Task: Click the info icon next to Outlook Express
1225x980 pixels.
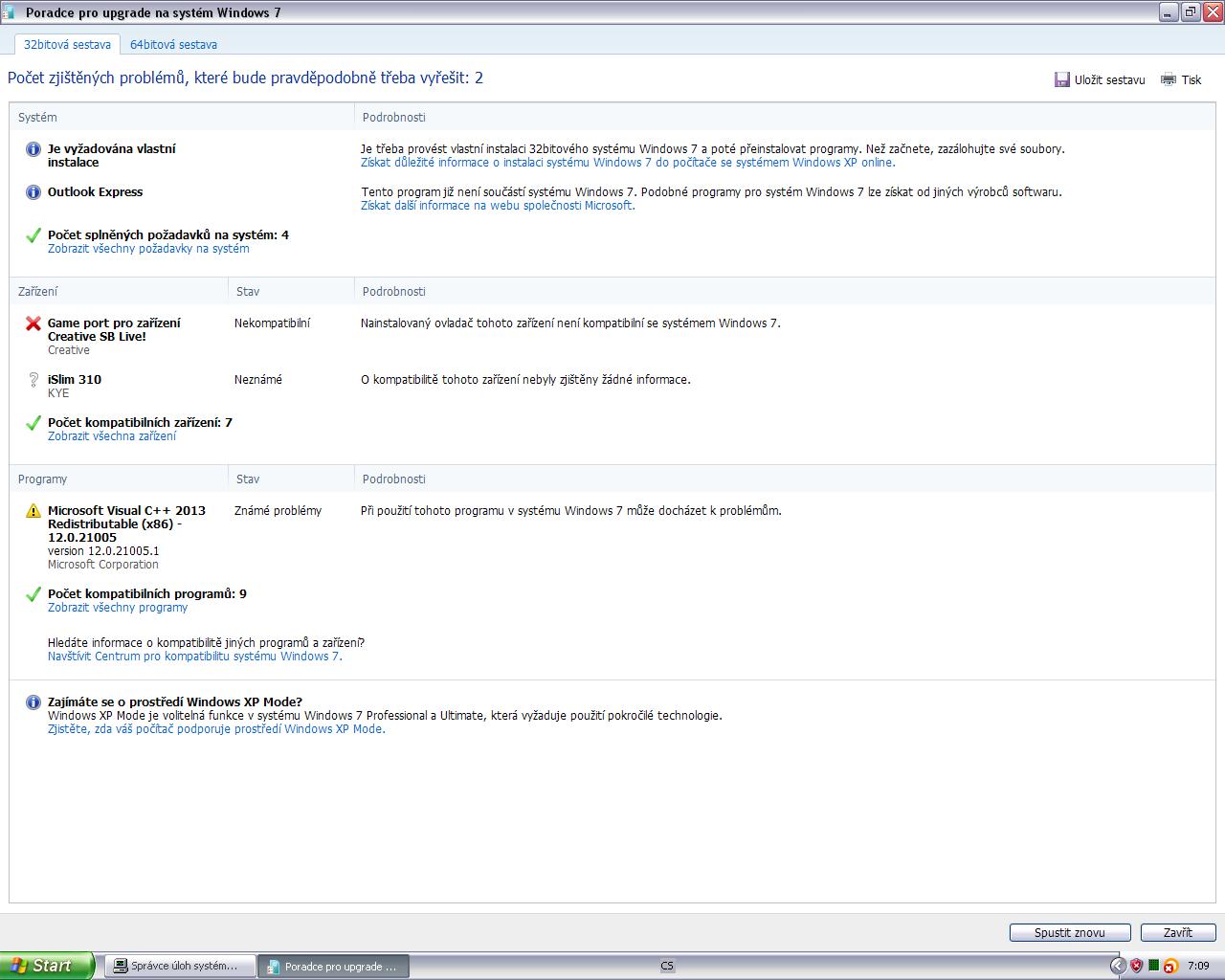Action: tap(33, 192)
